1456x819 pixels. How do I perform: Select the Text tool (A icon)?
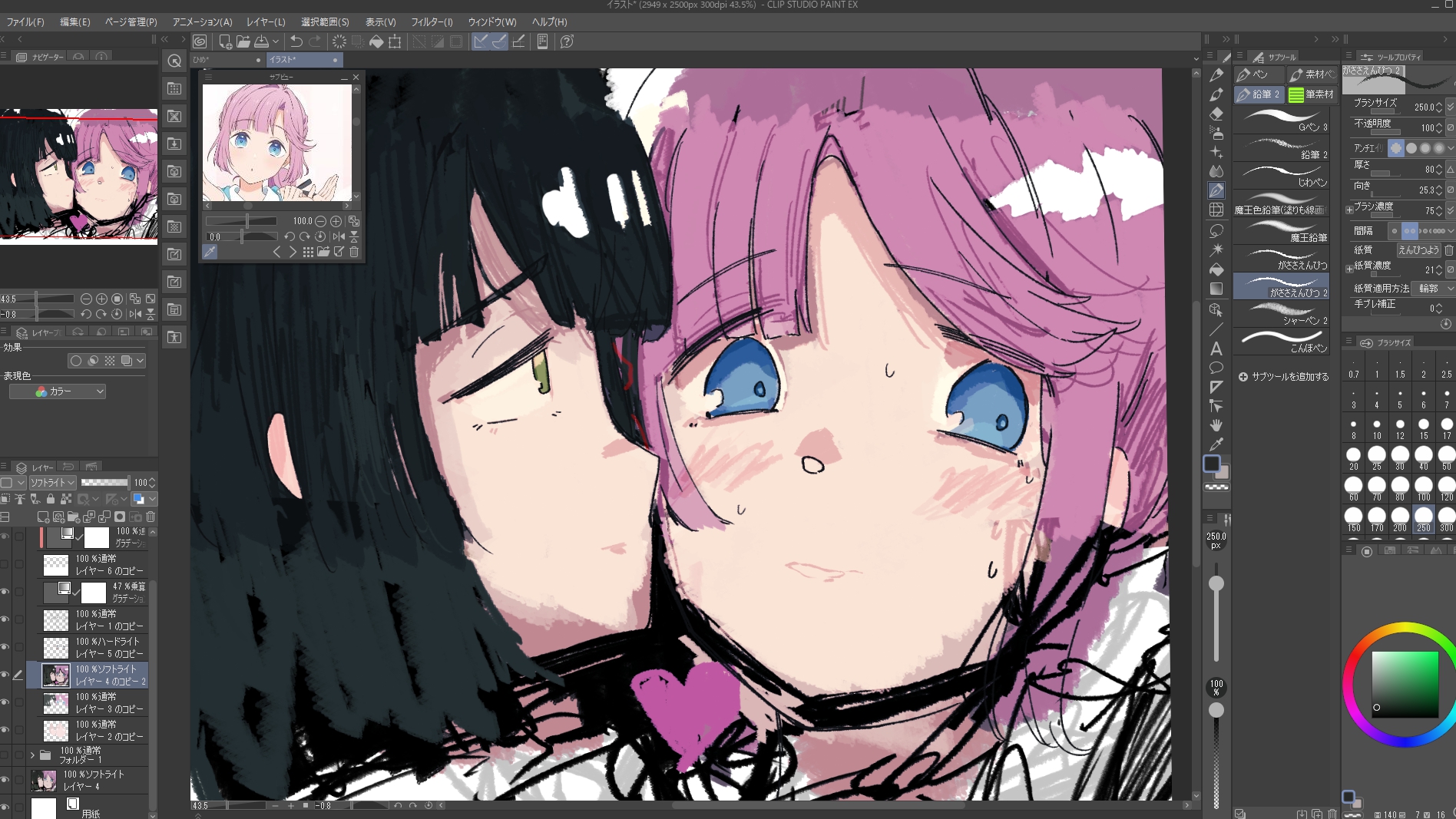point(1216,348)
